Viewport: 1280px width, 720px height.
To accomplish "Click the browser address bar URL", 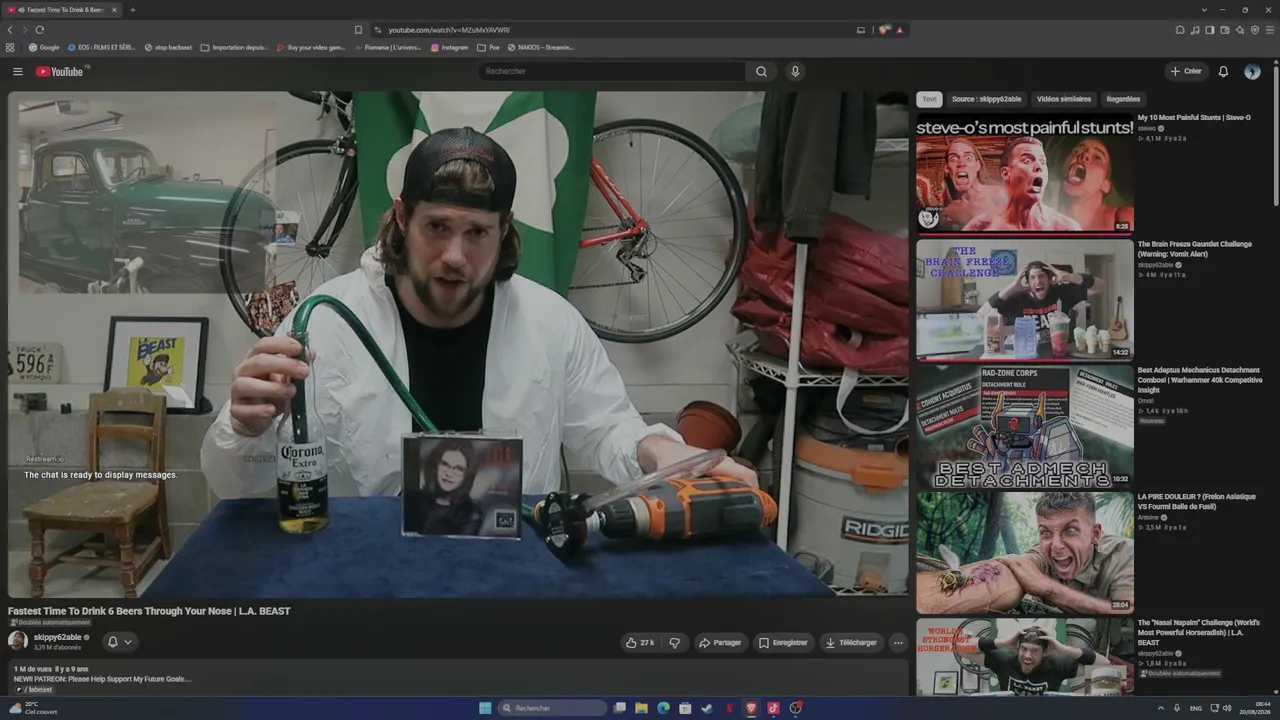I will [x=449, y=30].
